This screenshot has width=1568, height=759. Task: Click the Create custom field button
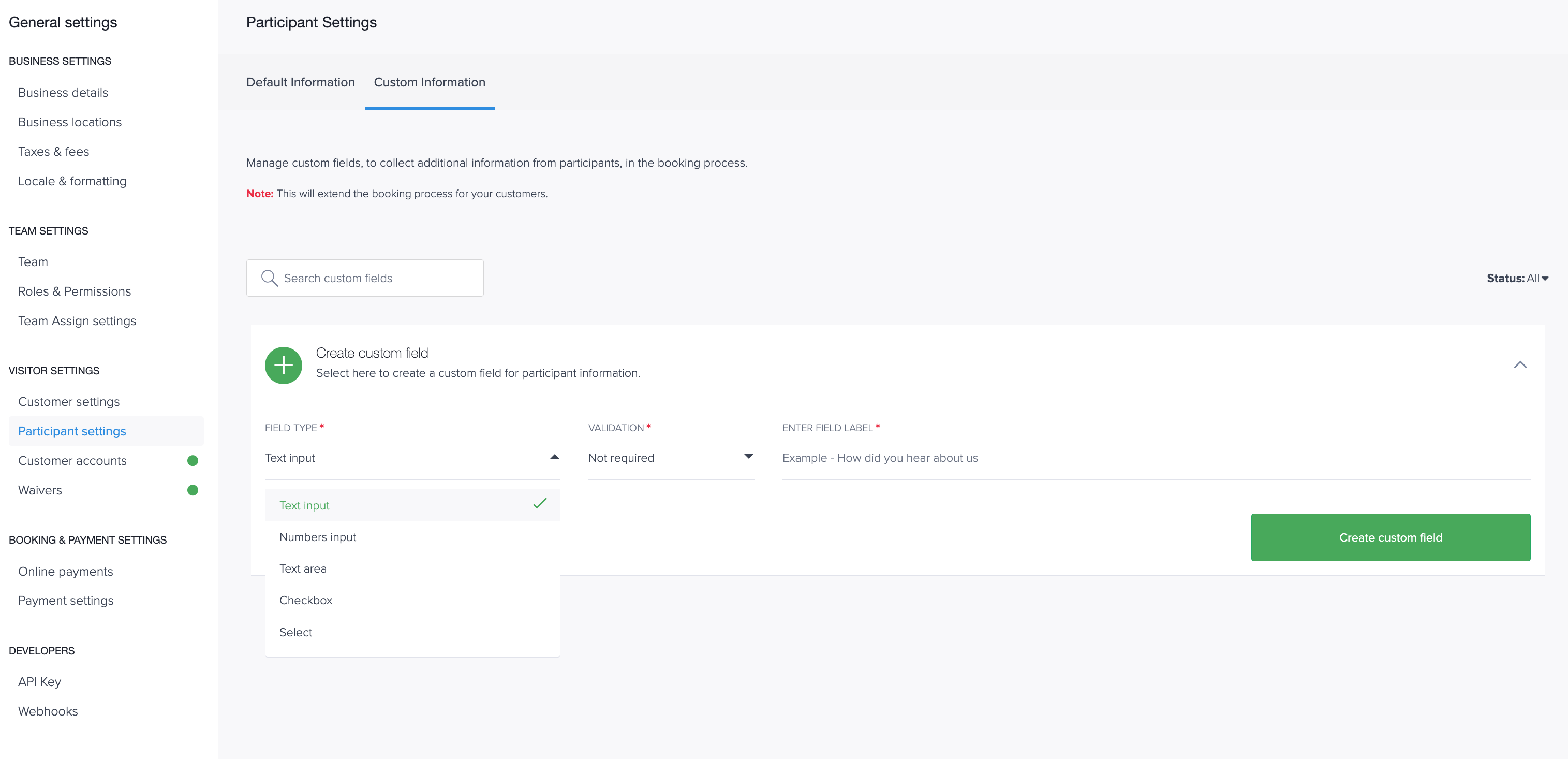click(x=1391, y=537)
